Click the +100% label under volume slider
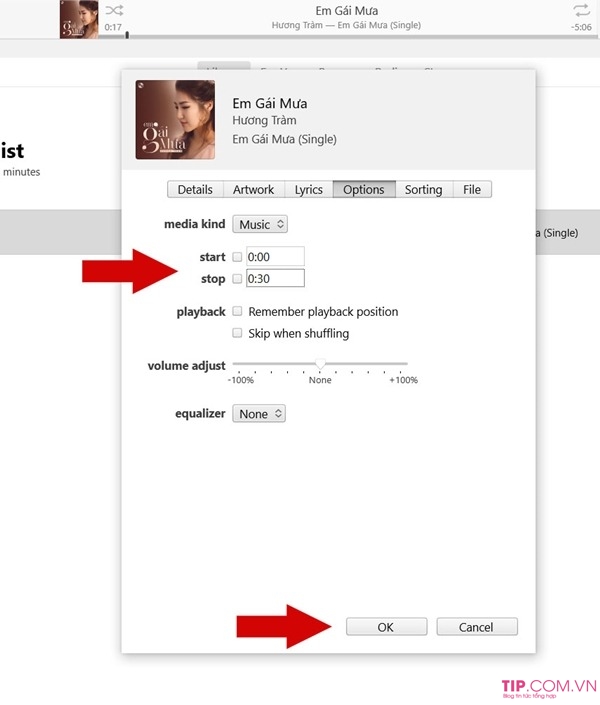The height and width of the screenshot is (705, 600). tap(403, 380)
